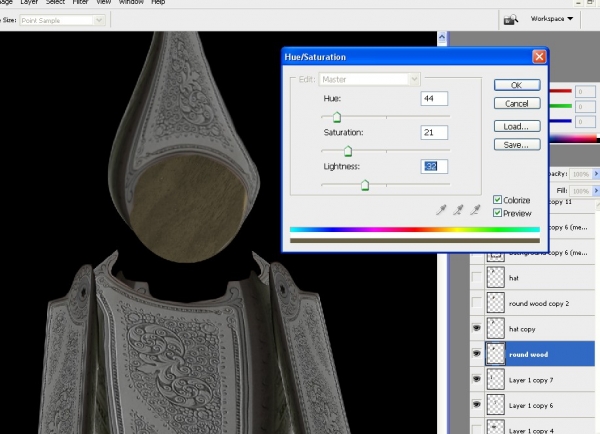The height and width of the screenshot is (434, 600).
Task: Click the brown result color bar in dialog
Action: coord(415,241)
